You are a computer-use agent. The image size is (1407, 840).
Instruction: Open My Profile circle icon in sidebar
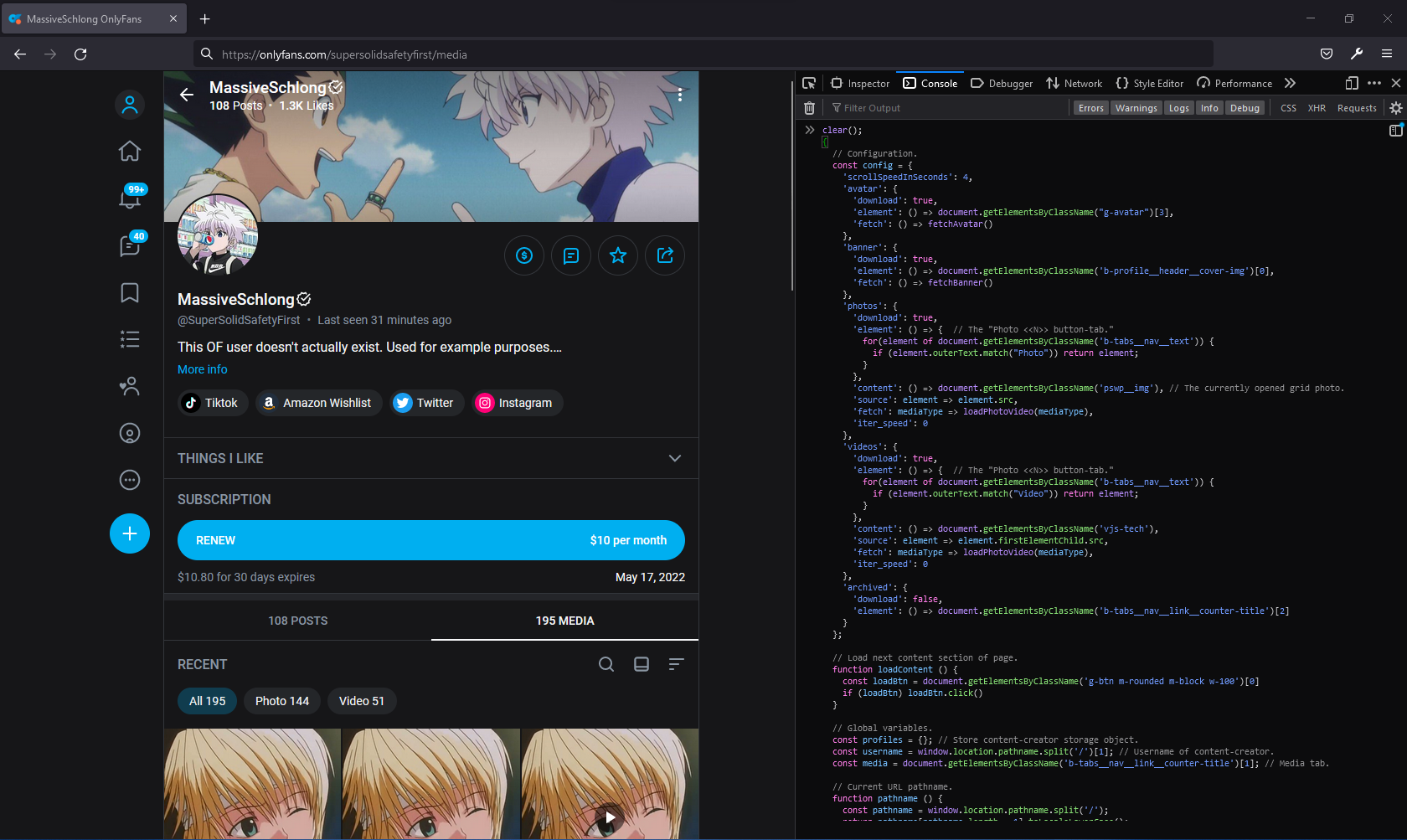[x=130, y=433]
